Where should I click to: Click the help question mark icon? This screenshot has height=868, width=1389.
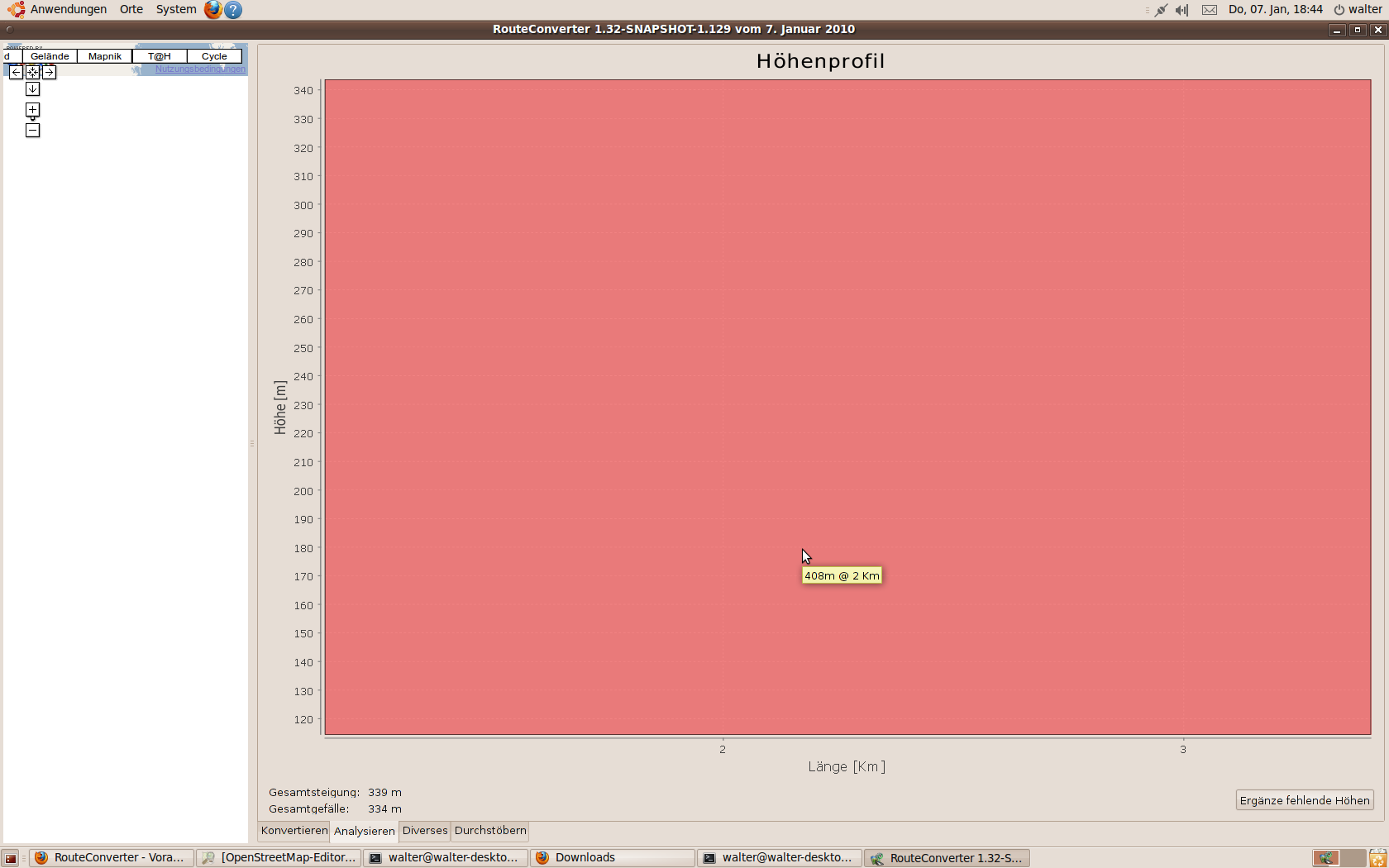click(233, 10)
